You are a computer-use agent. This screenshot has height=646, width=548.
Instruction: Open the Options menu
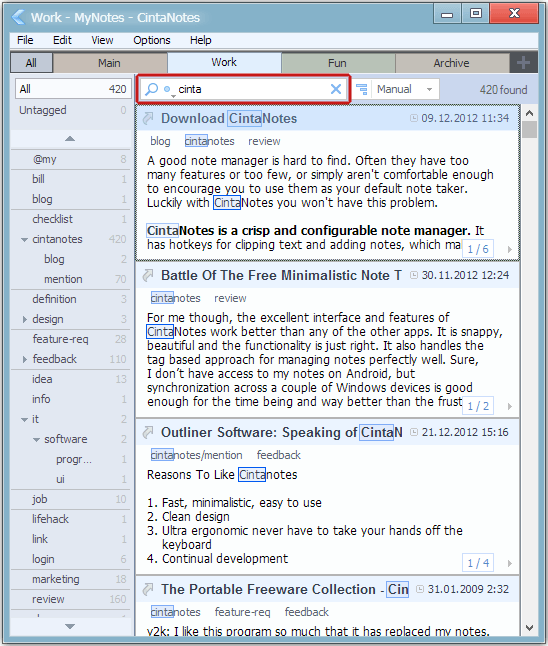152,40
